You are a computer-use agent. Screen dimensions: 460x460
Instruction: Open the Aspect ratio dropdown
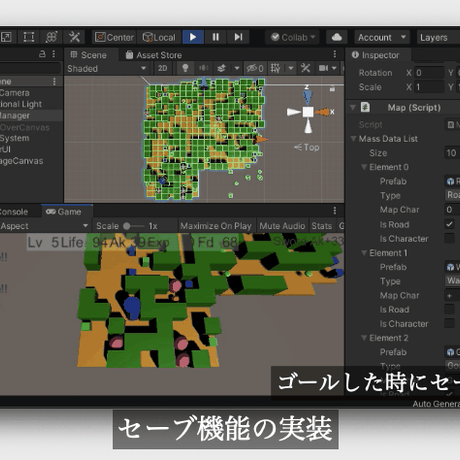click(44, 226)
